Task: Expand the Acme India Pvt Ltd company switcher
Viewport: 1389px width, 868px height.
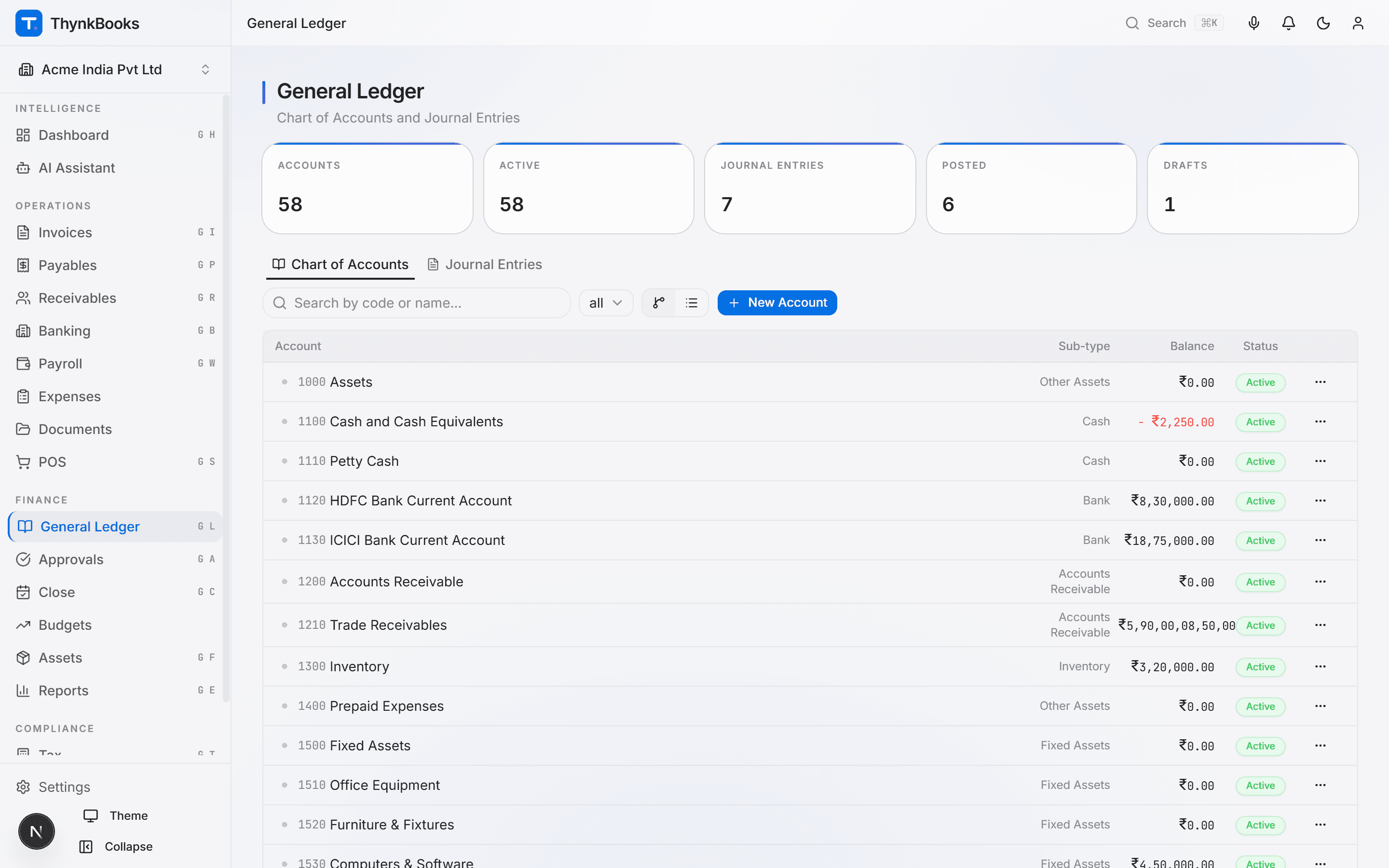Action: 115,69
